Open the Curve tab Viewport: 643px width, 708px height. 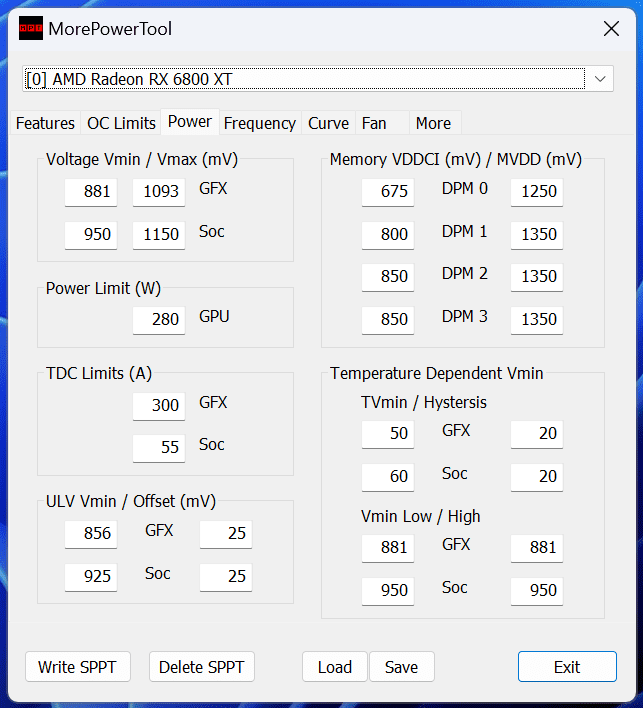coord(328,123)
